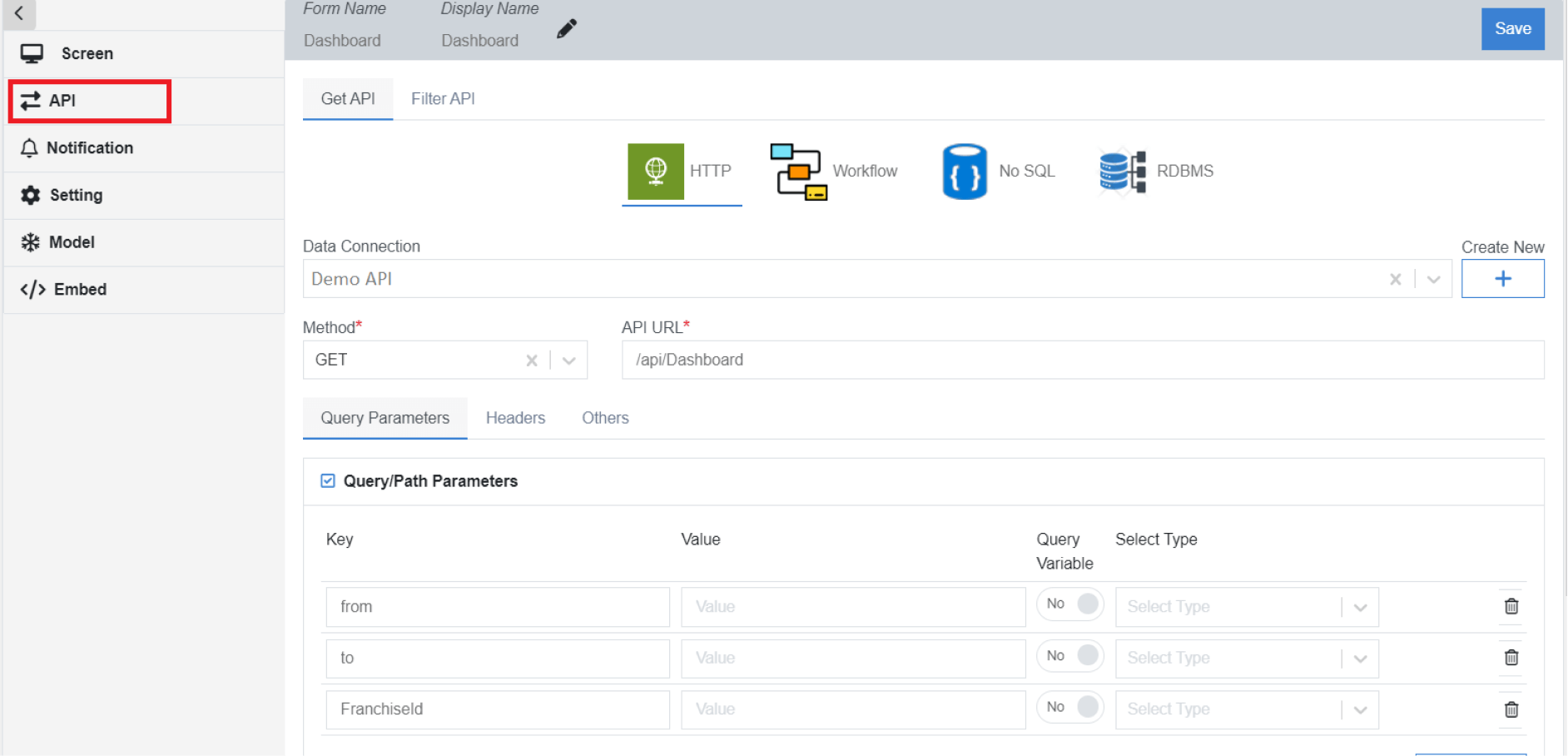Enable Query Variable on the to row
This screenshot has height=756, width=1568.
pos(1070,655)
